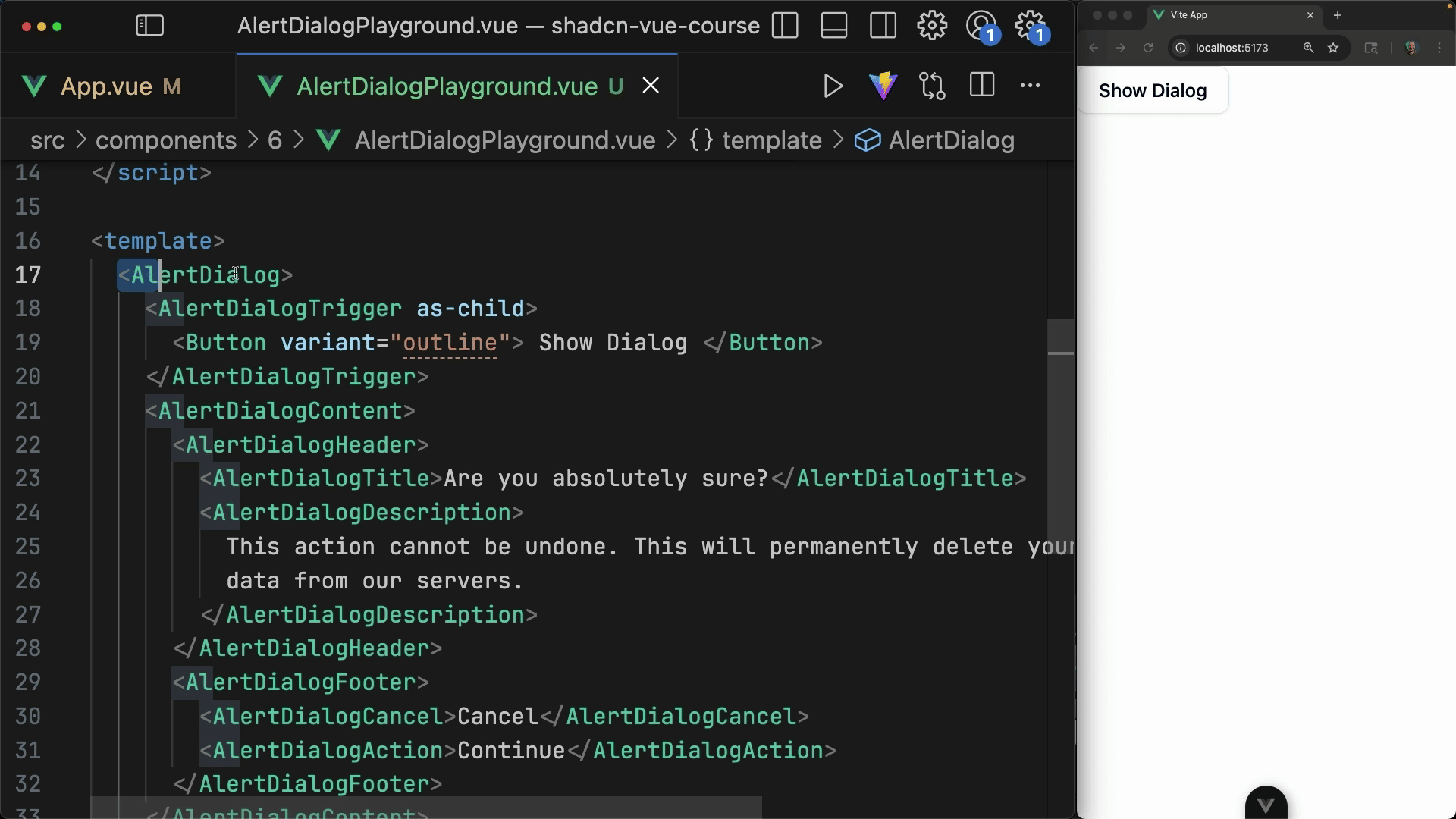Viewport: 1456px width, 819px height.
Task: Click the AlertDialogFooter opening tag on line 29
Action: (301, 682)
